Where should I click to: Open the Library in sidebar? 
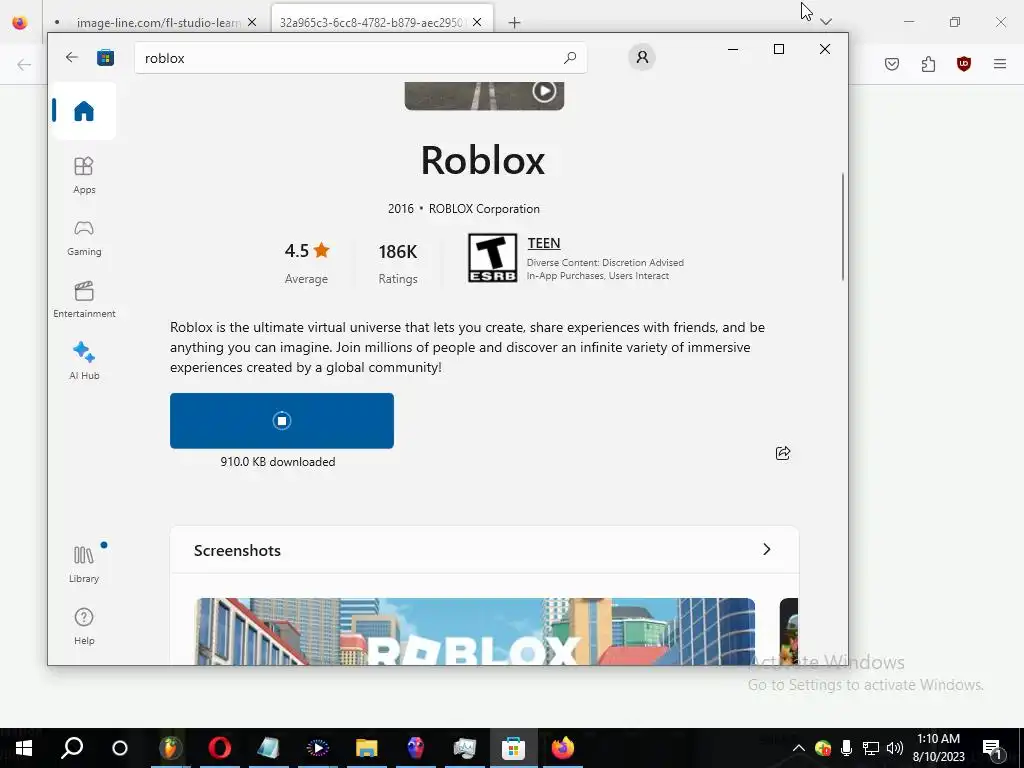(x=84, y=564)
